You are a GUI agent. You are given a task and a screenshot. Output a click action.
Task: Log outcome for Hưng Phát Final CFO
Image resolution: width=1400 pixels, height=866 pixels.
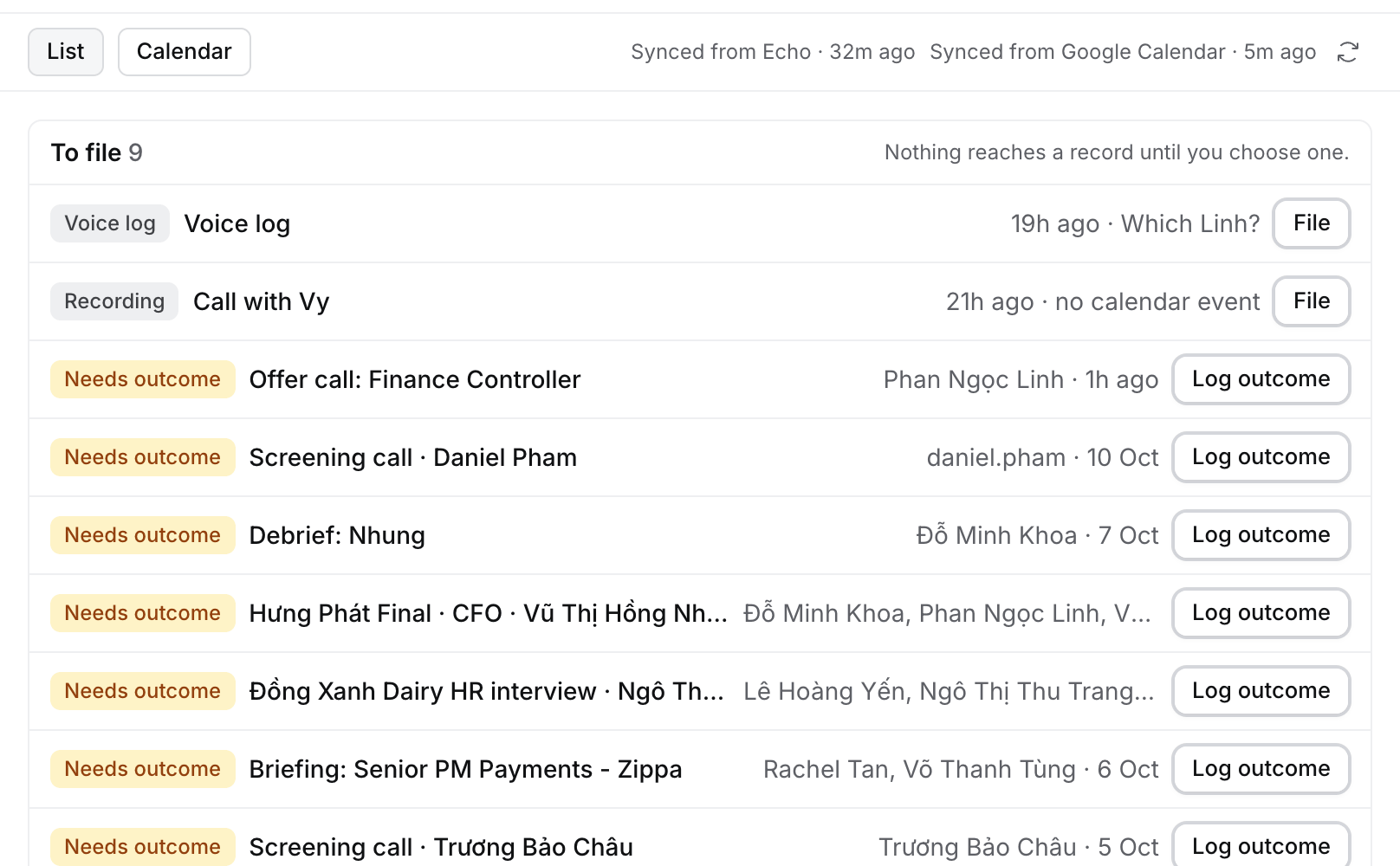coord(1261,613)
